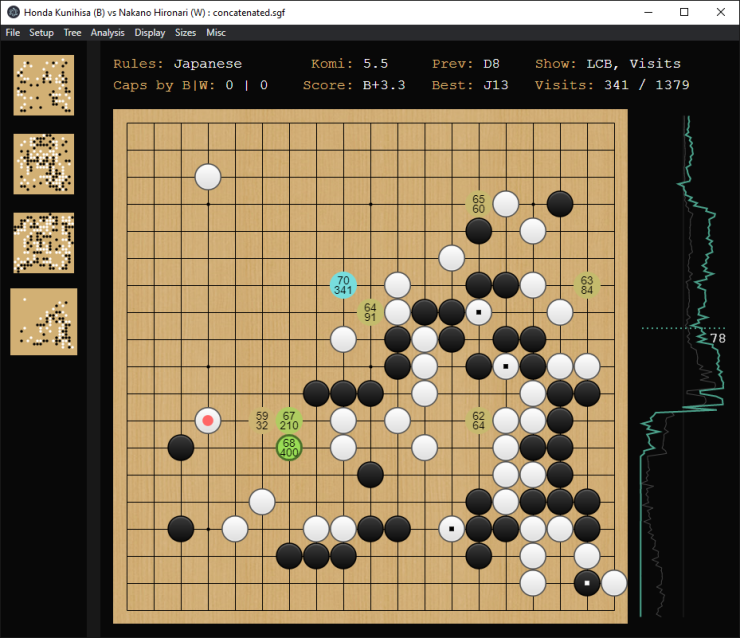The width and height of the screenshot is (740, 638).
Task: Open the File menu
Action: coord(13,32)
